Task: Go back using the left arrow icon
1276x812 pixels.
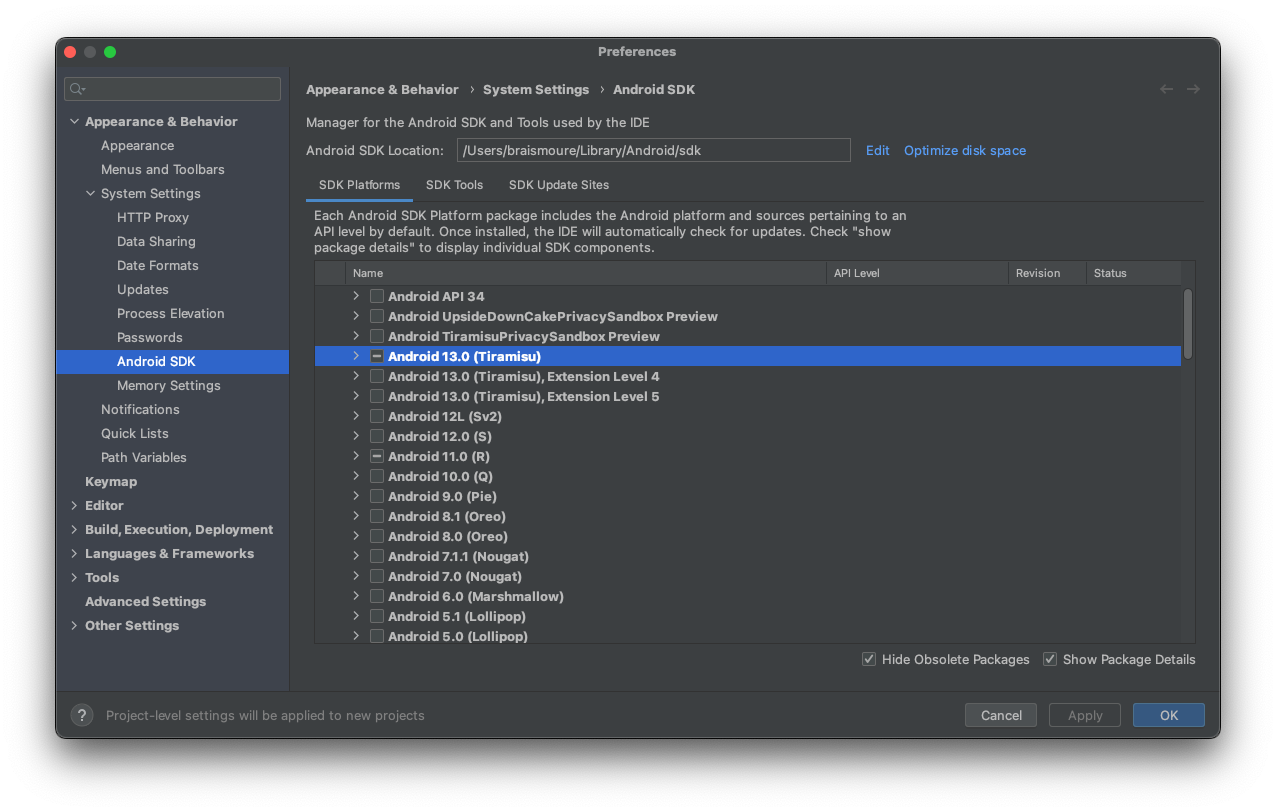Action: (x=1166, y=89)
